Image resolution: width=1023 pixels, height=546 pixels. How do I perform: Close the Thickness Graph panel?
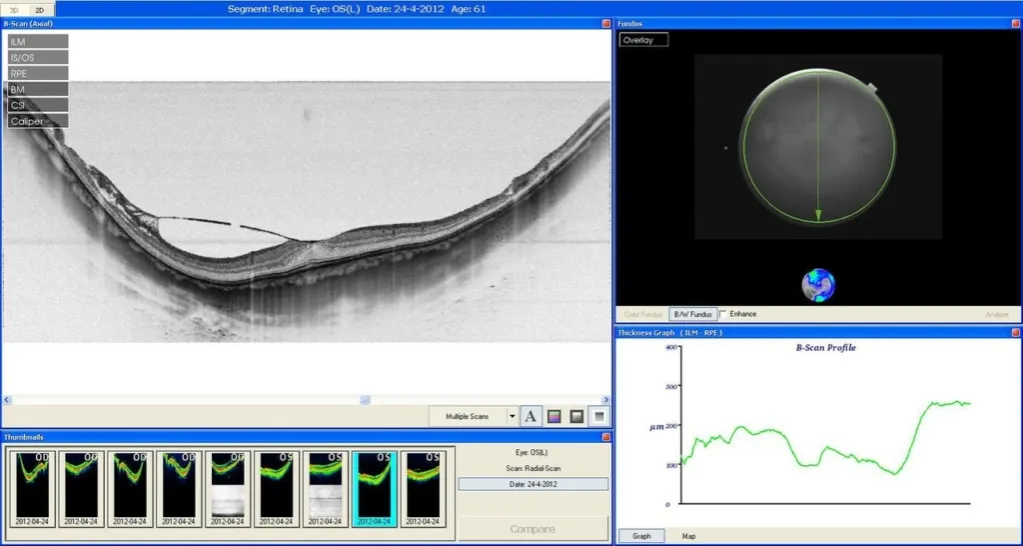tap(1015, 333)
